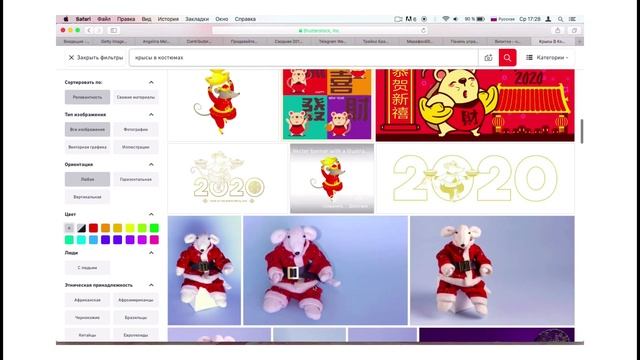The image size is (640, 360).
Task: Select Векторная графика image type
Action: coord(87,147)
